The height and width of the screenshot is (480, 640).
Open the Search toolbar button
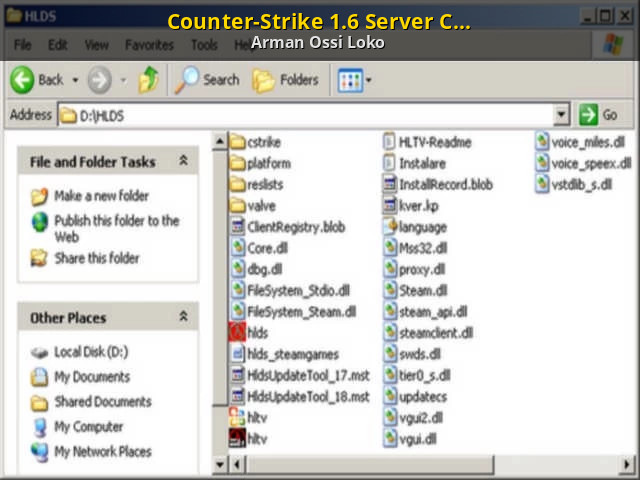(x=208, y=80)
